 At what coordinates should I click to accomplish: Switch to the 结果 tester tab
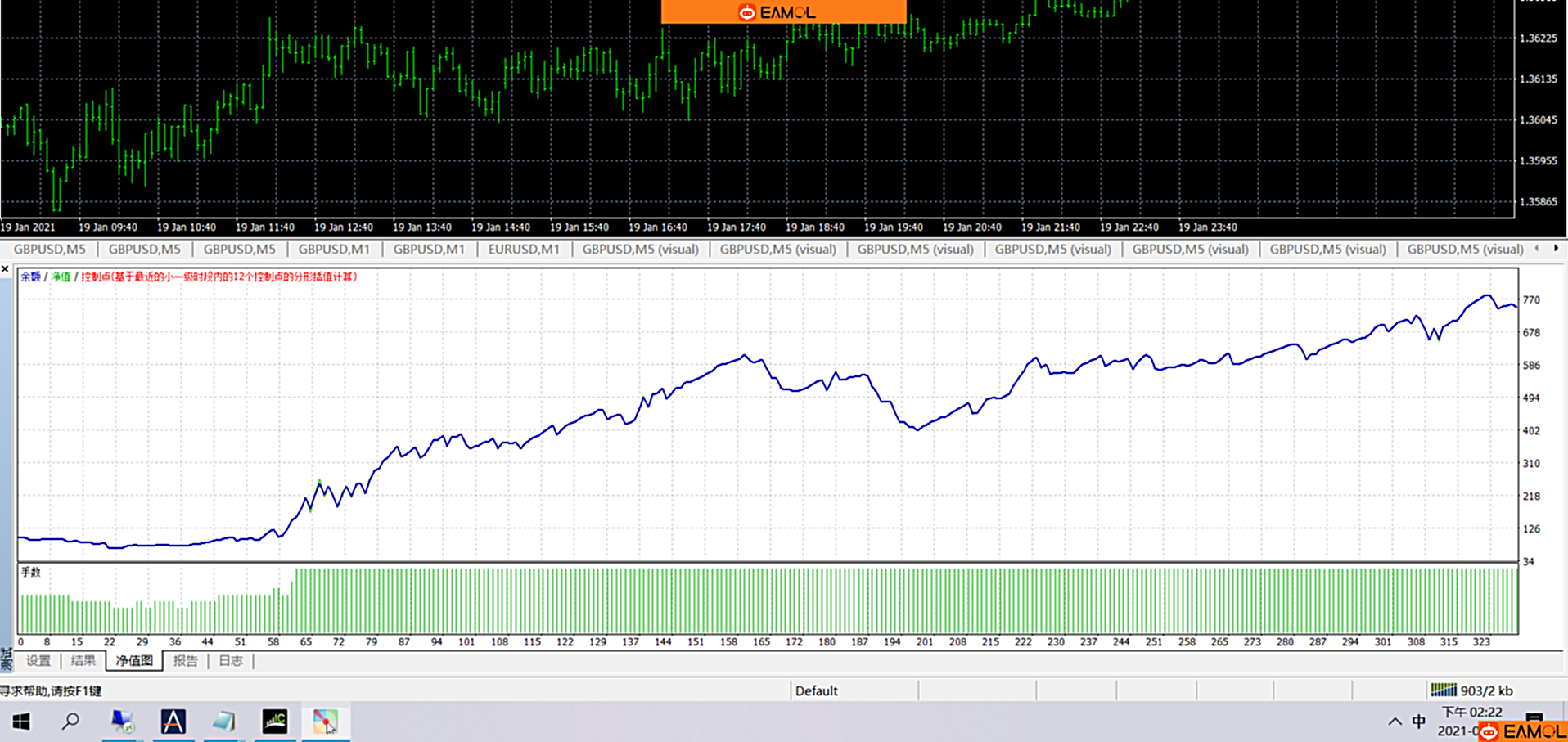pos(83,661)
